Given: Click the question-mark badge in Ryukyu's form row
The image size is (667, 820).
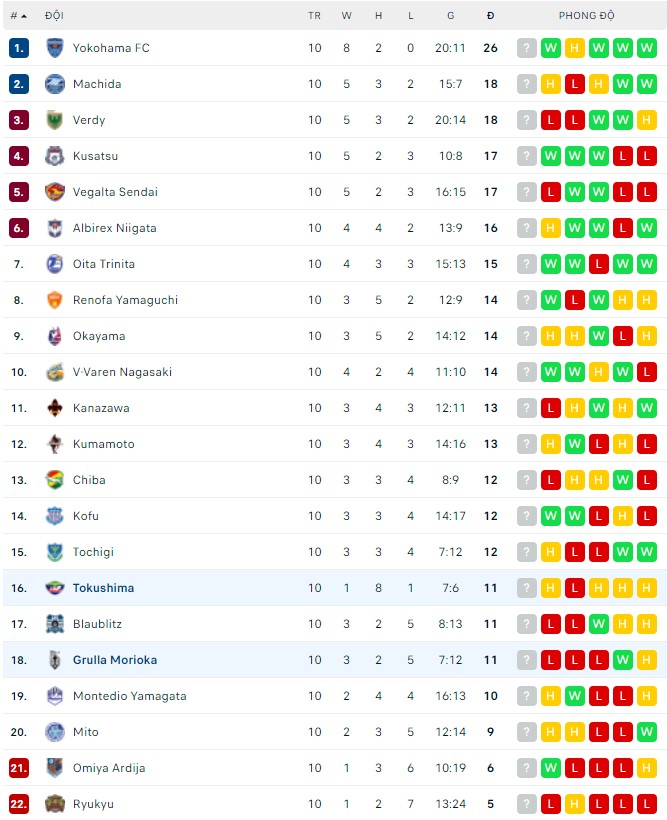Looking at the screenshot, I should pos(527,804).
